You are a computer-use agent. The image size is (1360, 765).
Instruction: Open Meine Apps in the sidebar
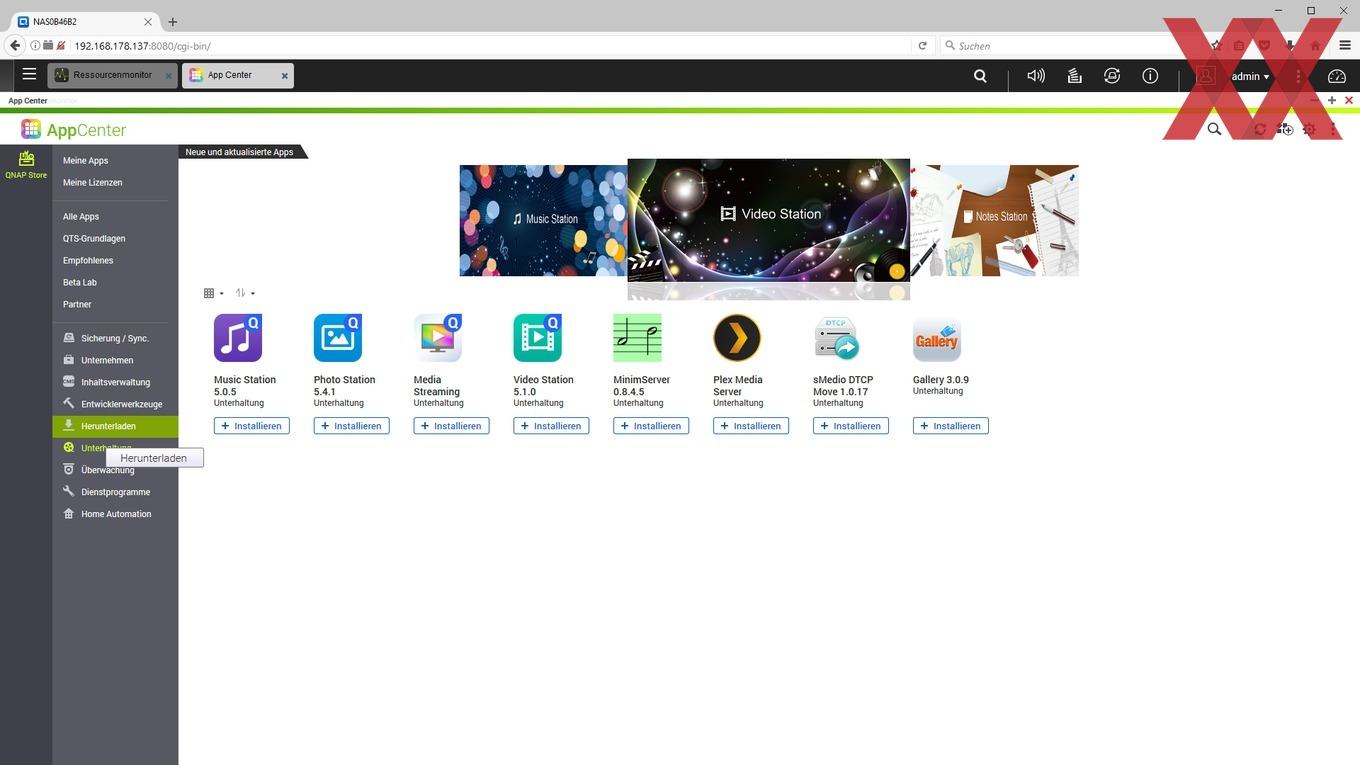pos(86,160)
